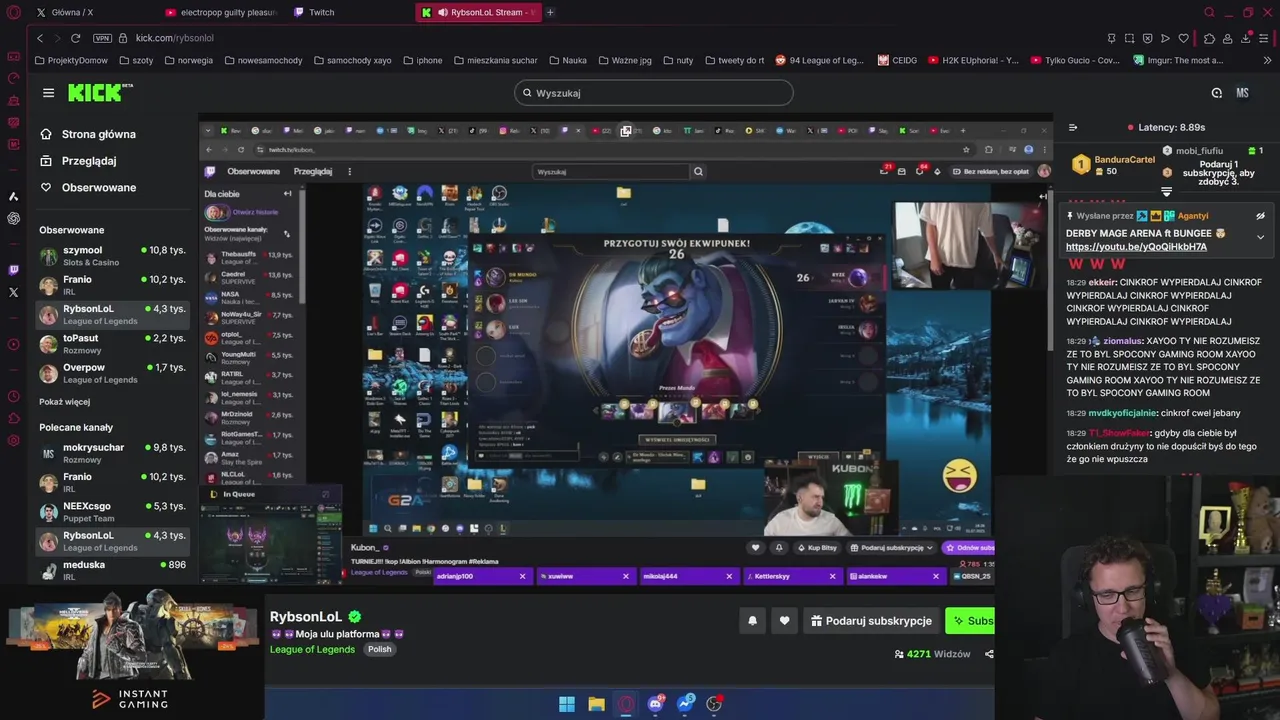Go back with the browser back arrow
Screen dimensions: 1280x720
[x=40, y=38]
